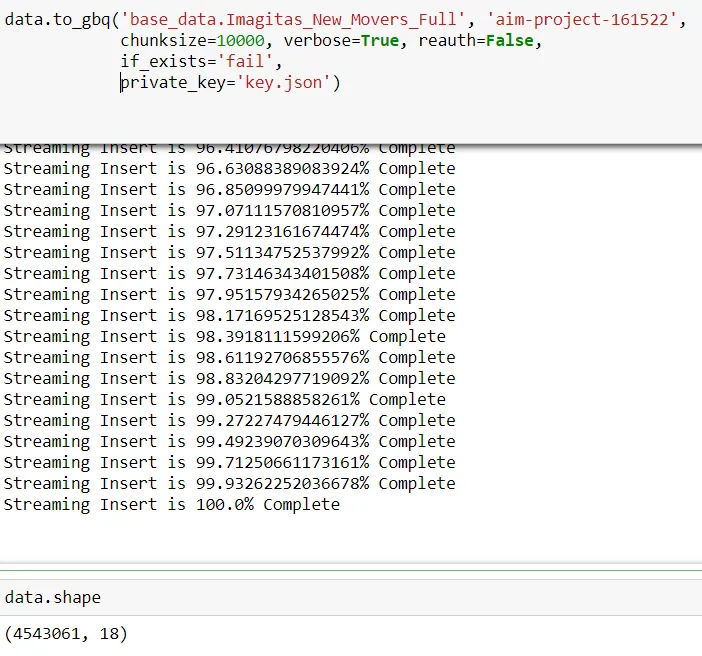Click the 99.2722747944612% Complete output line
This screenshot has height=656, width=702.
pyautogui.click(x=230, y=420)
